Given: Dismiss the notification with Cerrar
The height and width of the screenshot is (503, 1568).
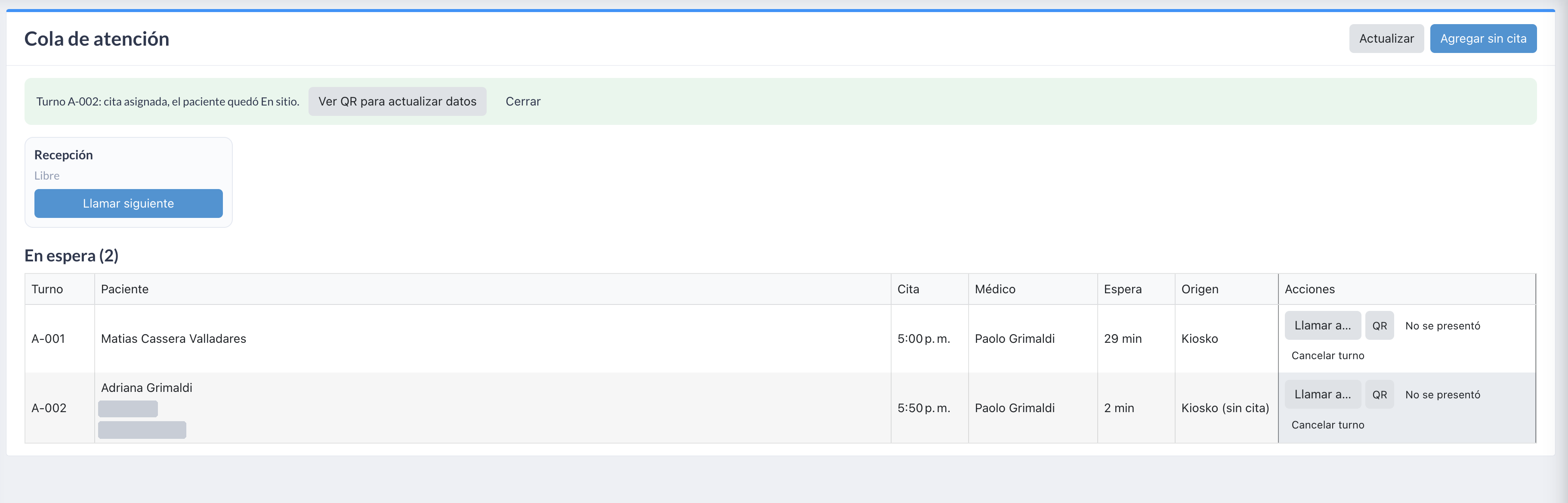Looking at the screenshot, I should (523, 101).
